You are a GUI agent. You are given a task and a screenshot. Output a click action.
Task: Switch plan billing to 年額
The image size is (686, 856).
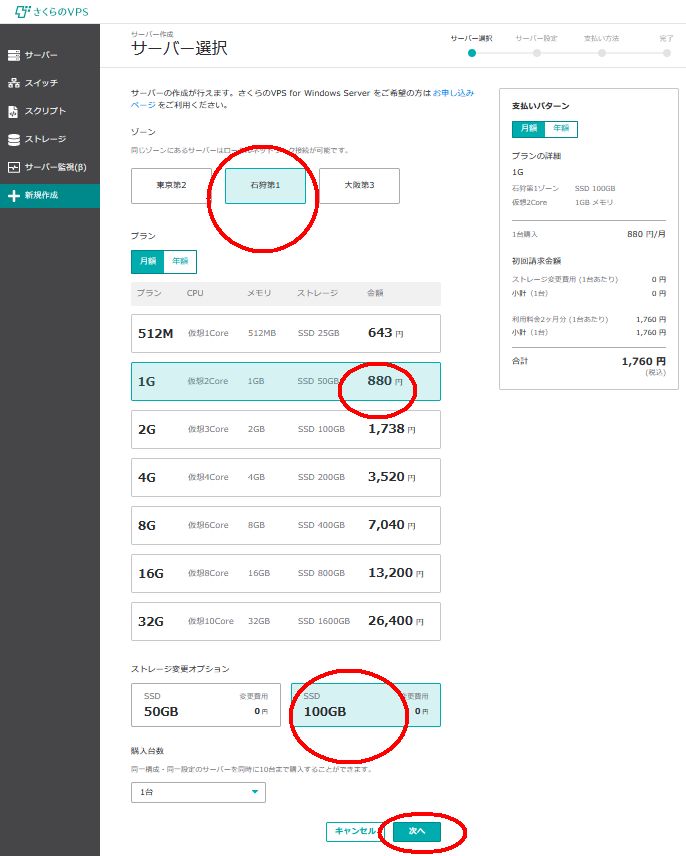pyautogui.click(x=180, y=262)
